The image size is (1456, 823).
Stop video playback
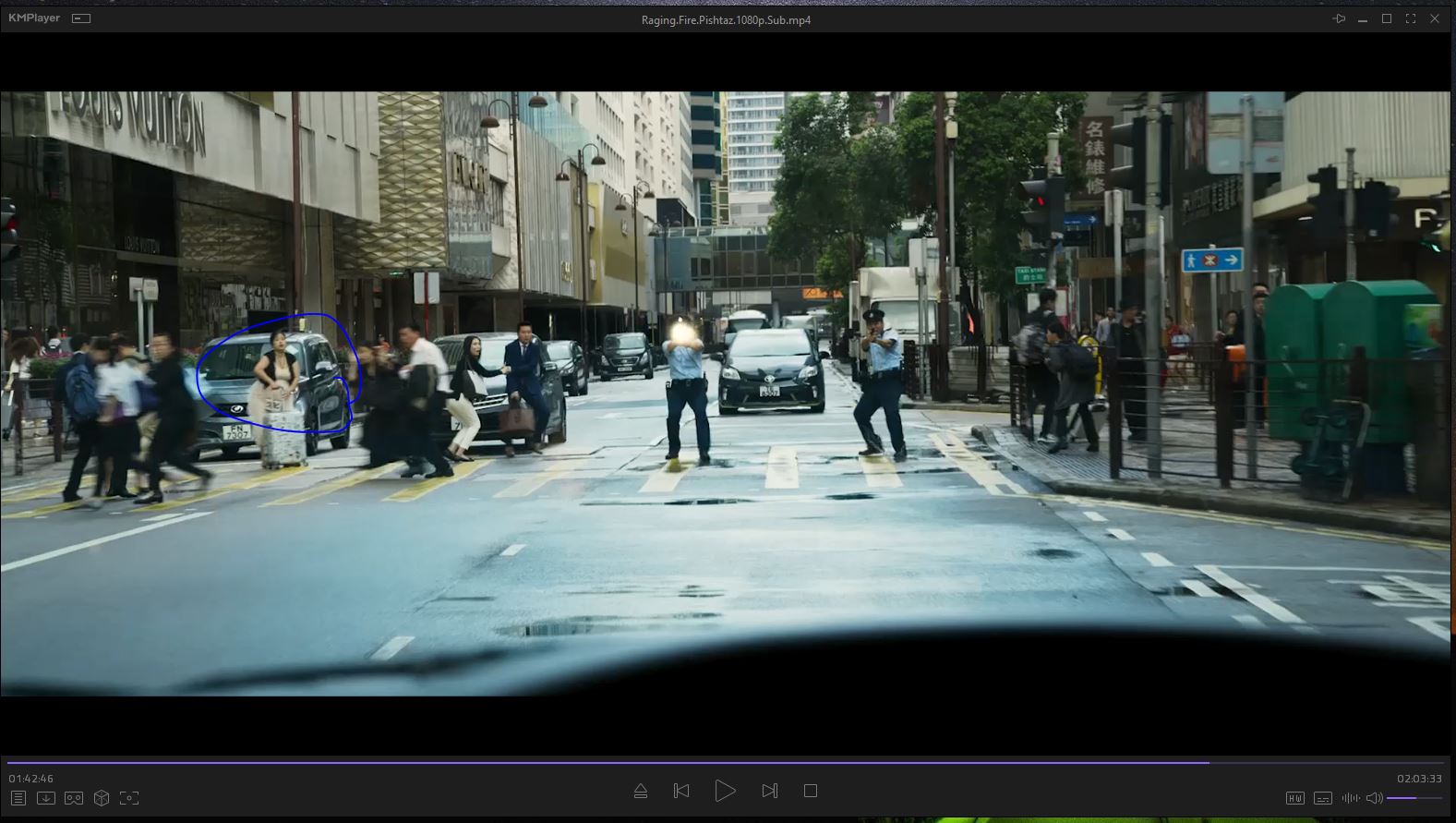[x=811, y=791]
